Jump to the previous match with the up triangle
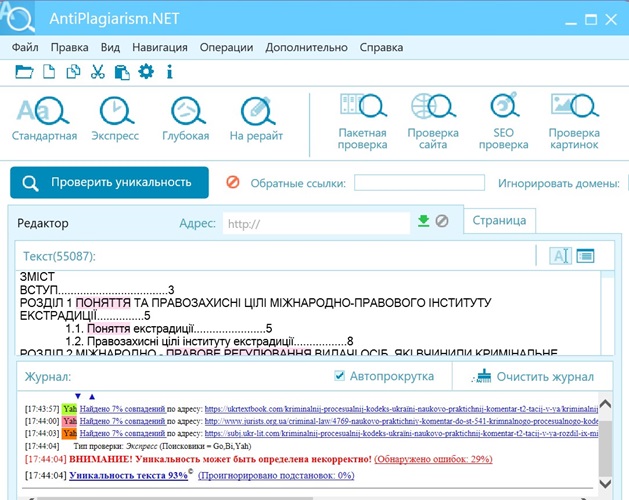This screenshot has width=629, height=500. coord(92,396)
